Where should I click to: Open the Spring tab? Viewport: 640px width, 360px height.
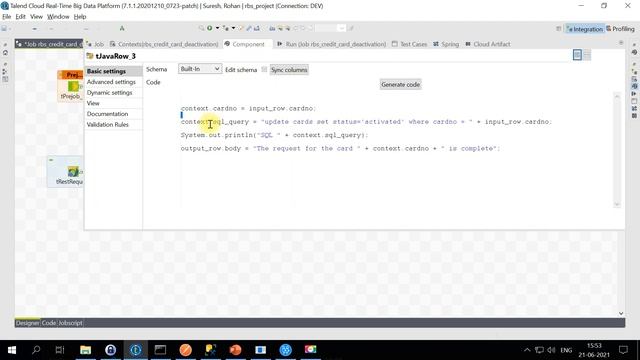coord(446,44)
